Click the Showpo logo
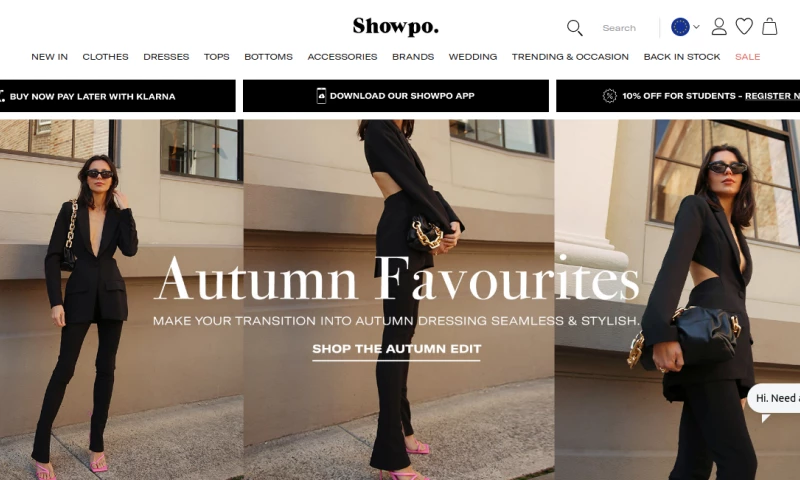 tap(395, 26)
